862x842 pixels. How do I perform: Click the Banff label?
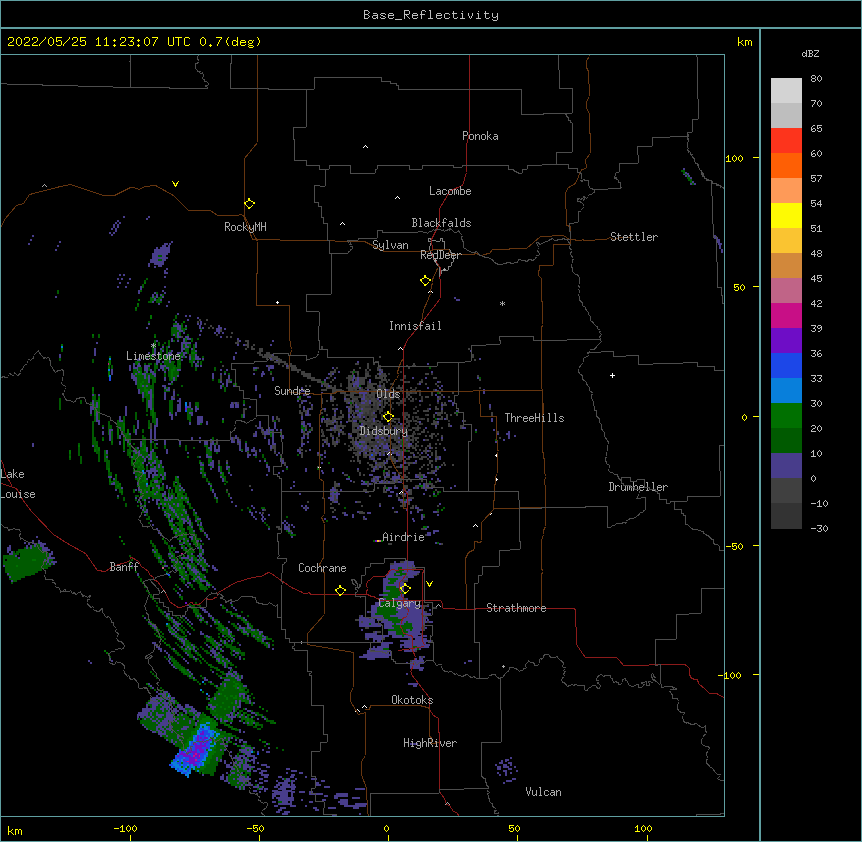(x=124, y=567)
